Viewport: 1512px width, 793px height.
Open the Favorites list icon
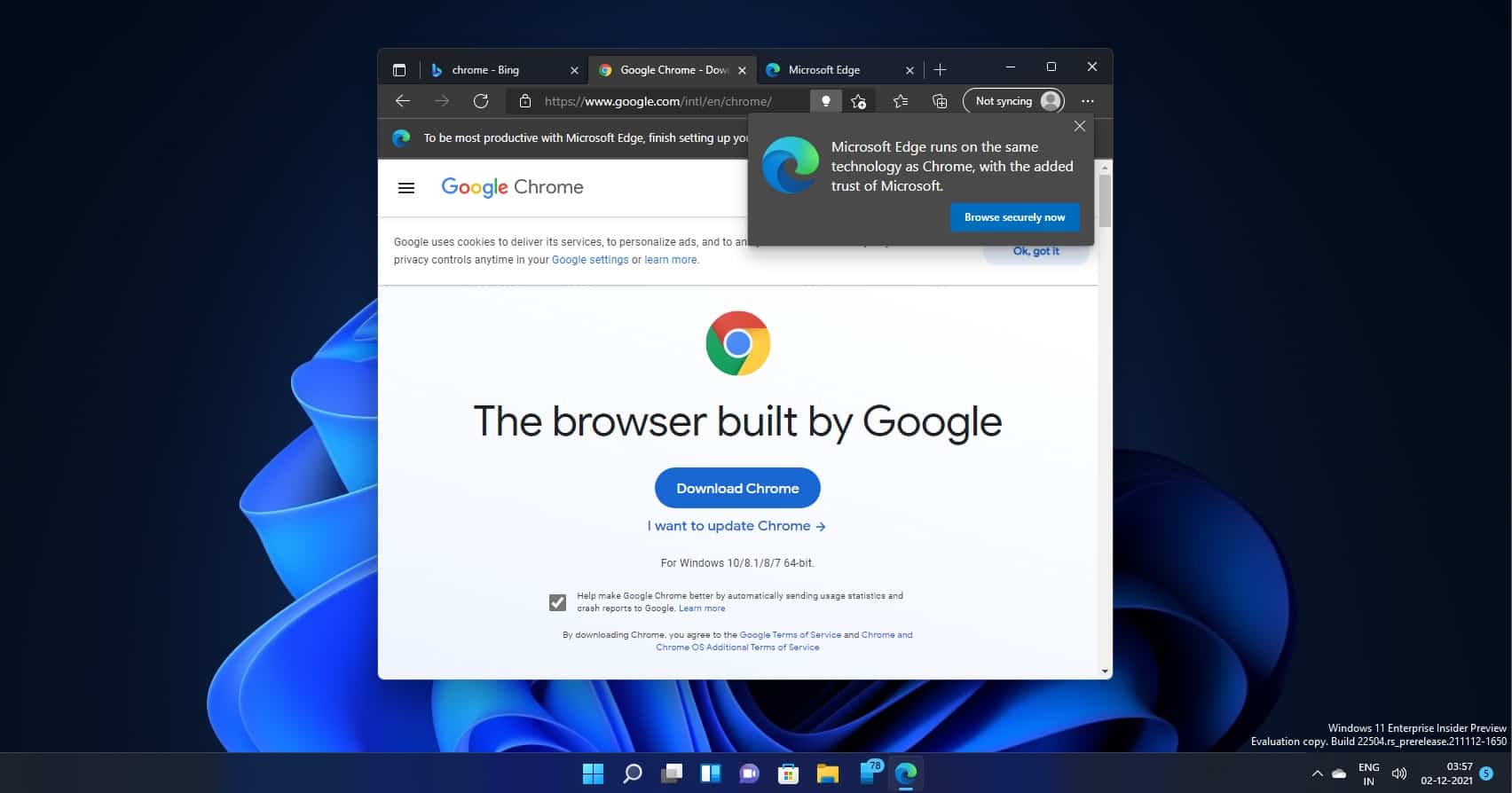[901, 101]
